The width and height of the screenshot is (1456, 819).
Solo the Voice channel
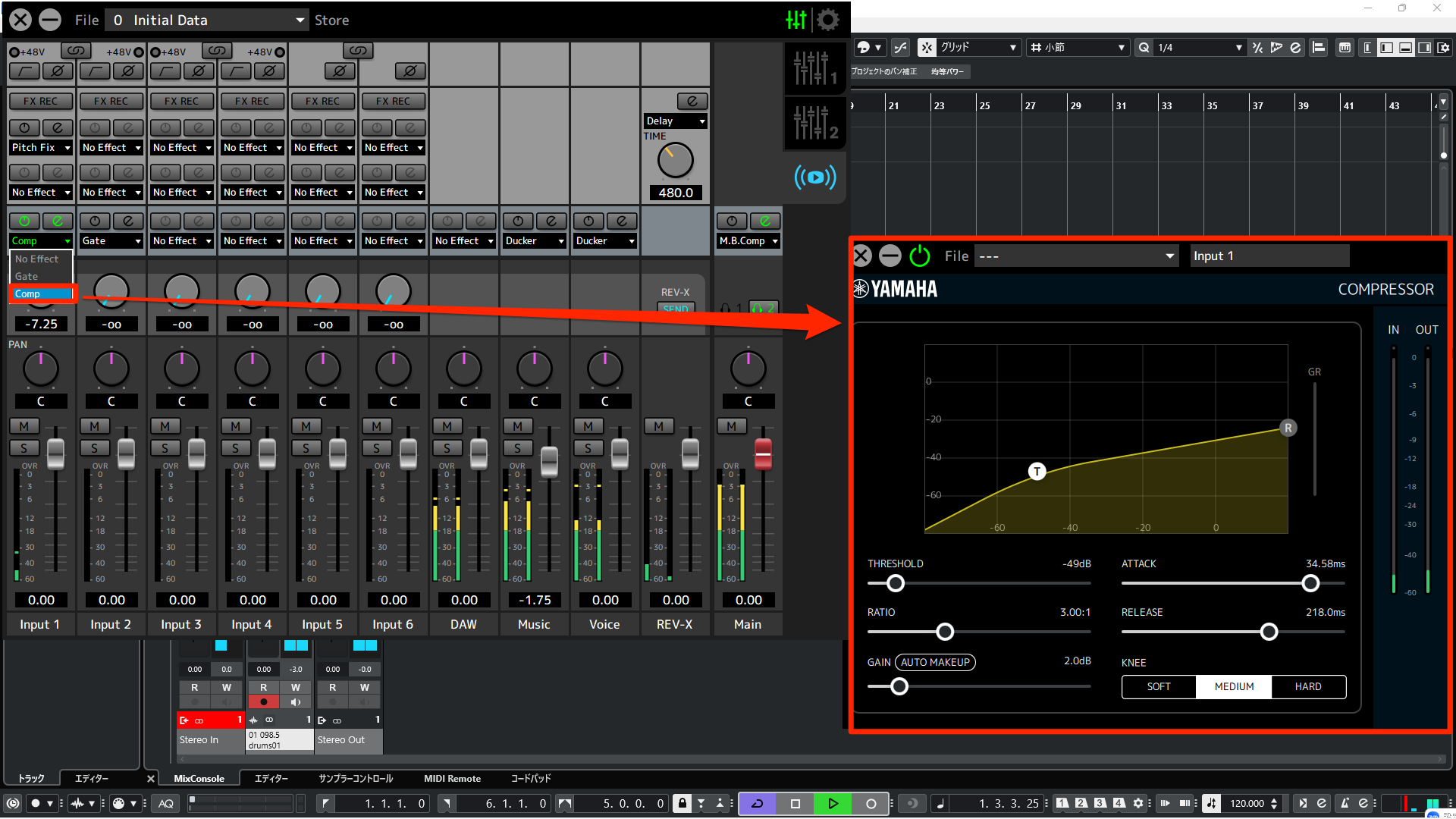coord(588,447)
